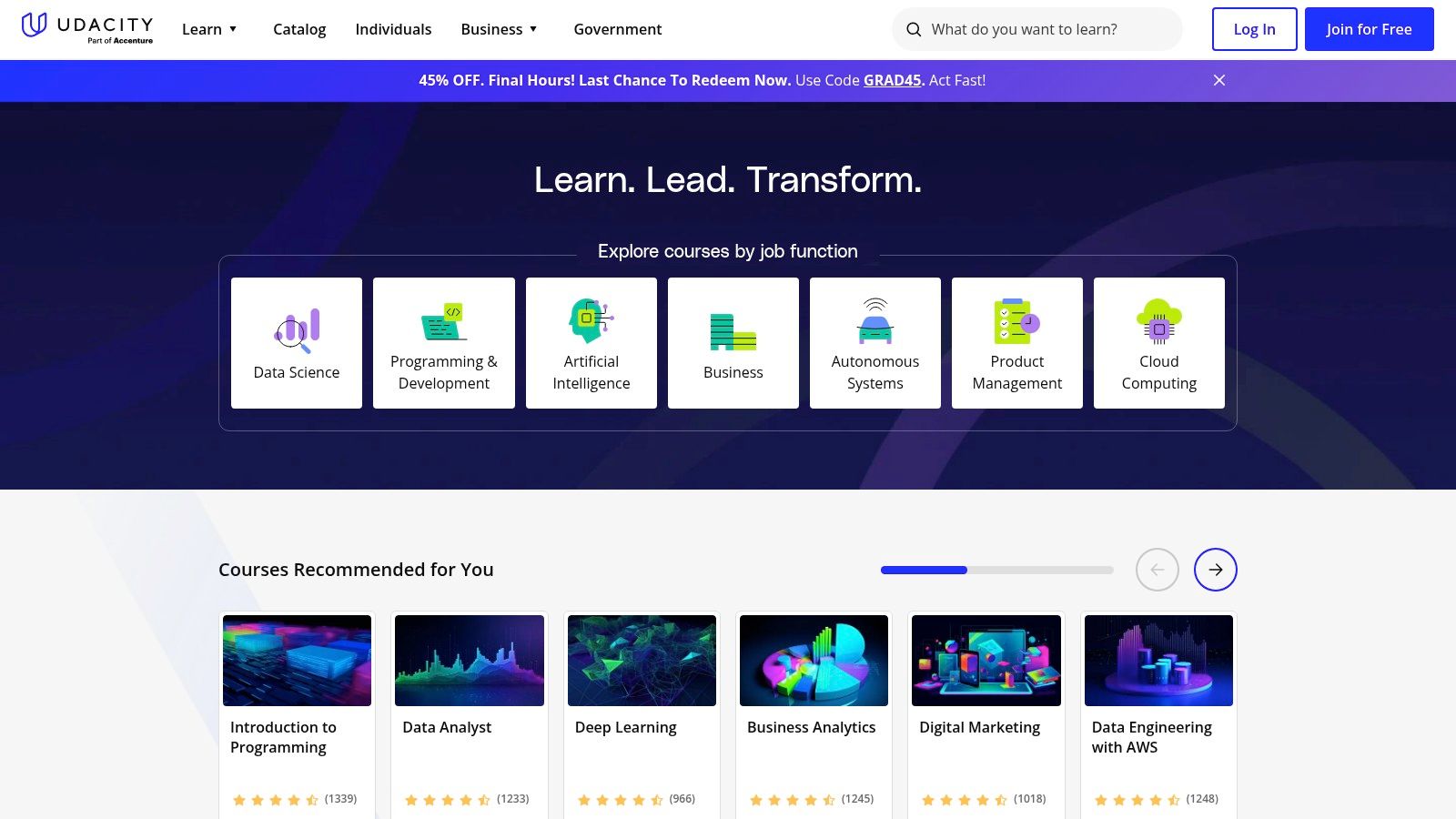
Task: Click the search magnifier icon
Action: tap(914, 29)
